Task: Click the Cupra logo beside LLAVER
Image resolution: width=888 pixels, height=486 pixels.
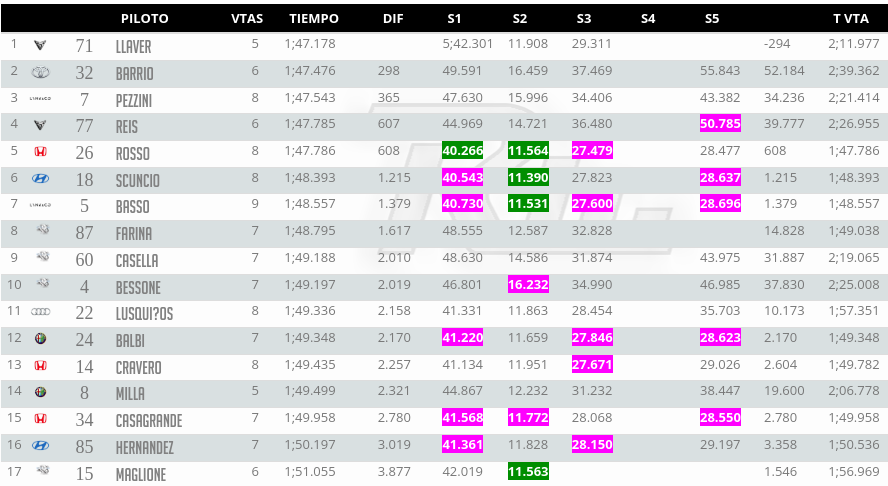Action: [41, 45]
